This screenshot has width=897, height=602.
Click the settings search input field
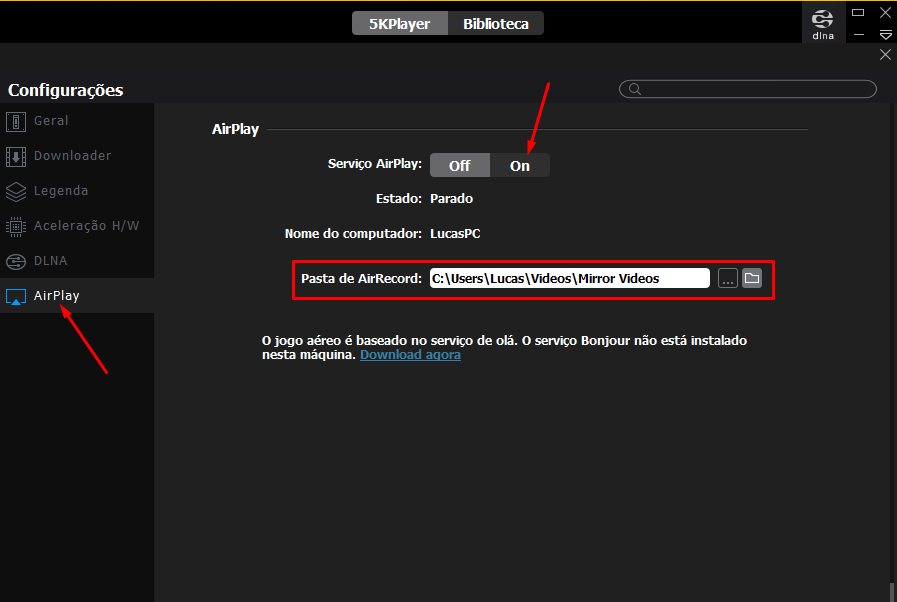pyautogui.click(x=756, y=89)
